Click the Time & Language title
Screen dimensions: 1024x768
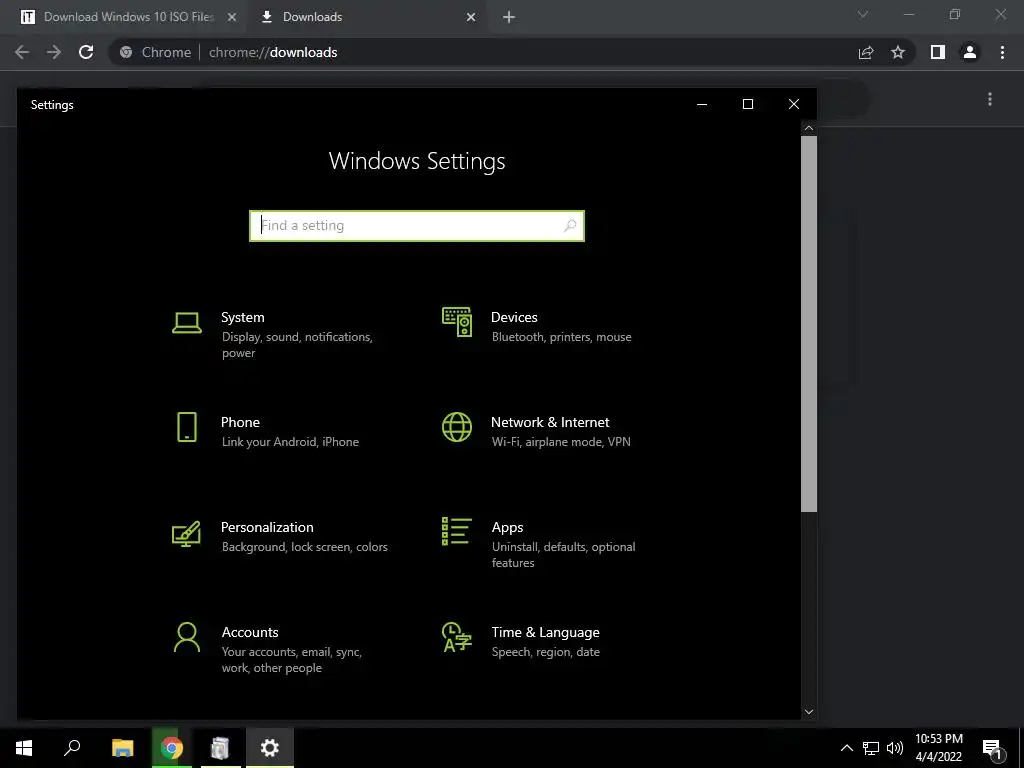[x=545, y=632]
